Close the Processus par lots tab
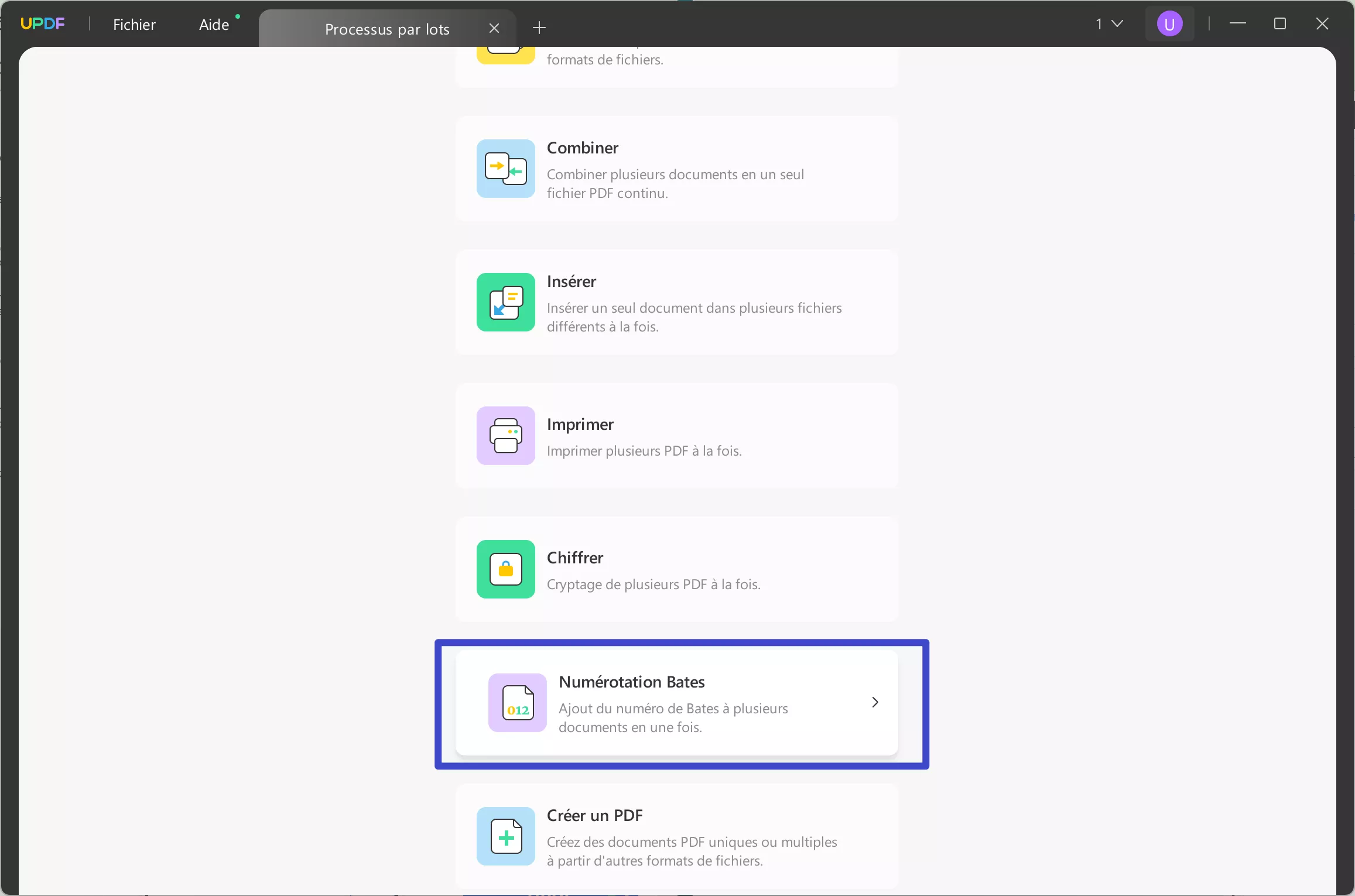Image resolution: width=1355 pixels, height=896 pixels. (x=494, y=28)
